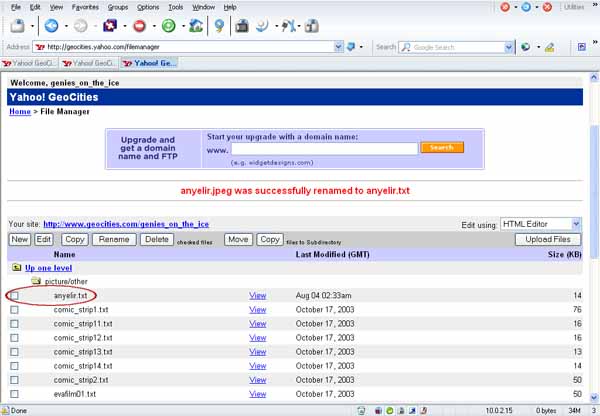Open the dropdown arrow next to Refresh icon

coord(183,26)
